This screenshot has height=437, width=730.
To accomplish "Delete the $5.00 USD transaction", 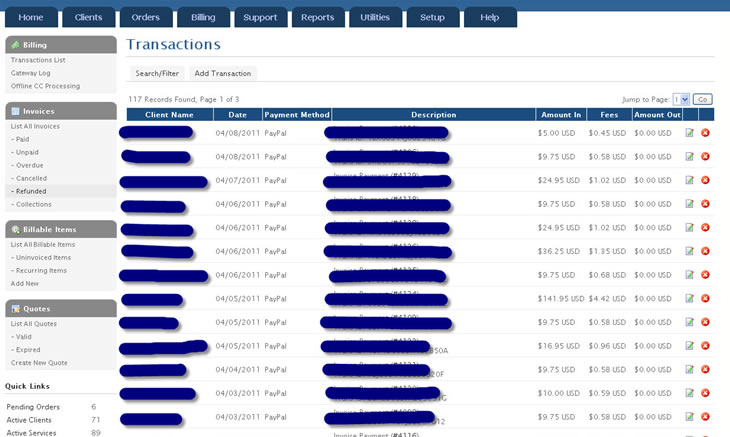I will click(705, 133).
